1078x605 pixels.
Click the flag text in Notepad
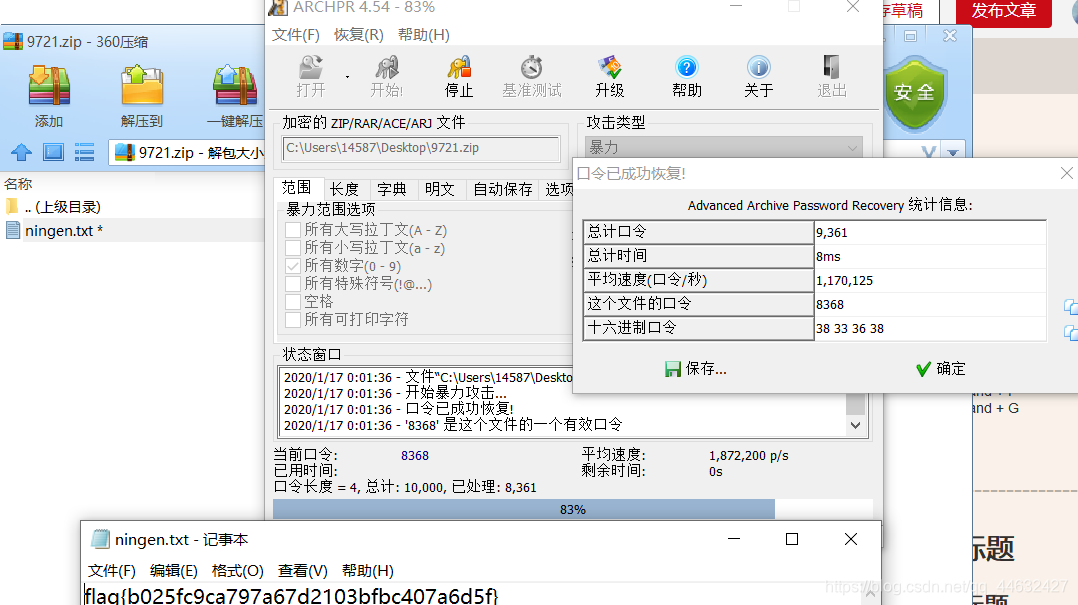coord(292,595)
